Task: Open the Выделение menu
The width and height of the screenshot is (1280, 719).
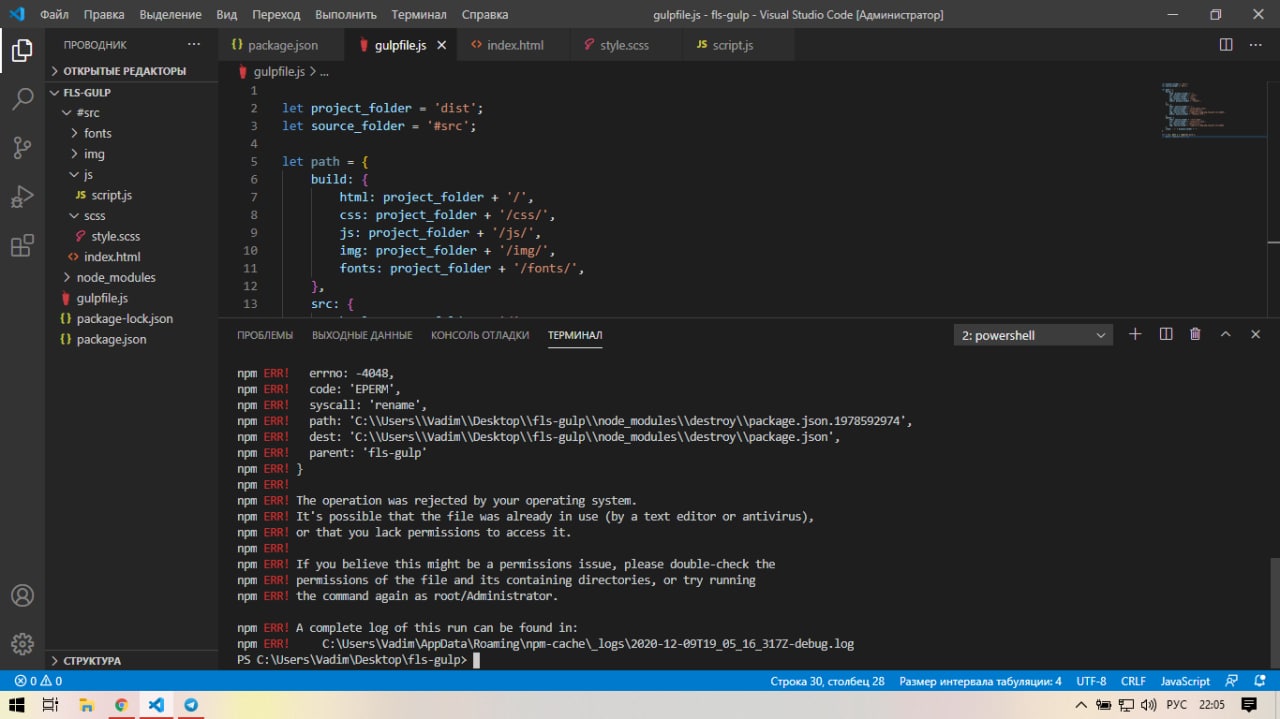Action: pos(171,15)
